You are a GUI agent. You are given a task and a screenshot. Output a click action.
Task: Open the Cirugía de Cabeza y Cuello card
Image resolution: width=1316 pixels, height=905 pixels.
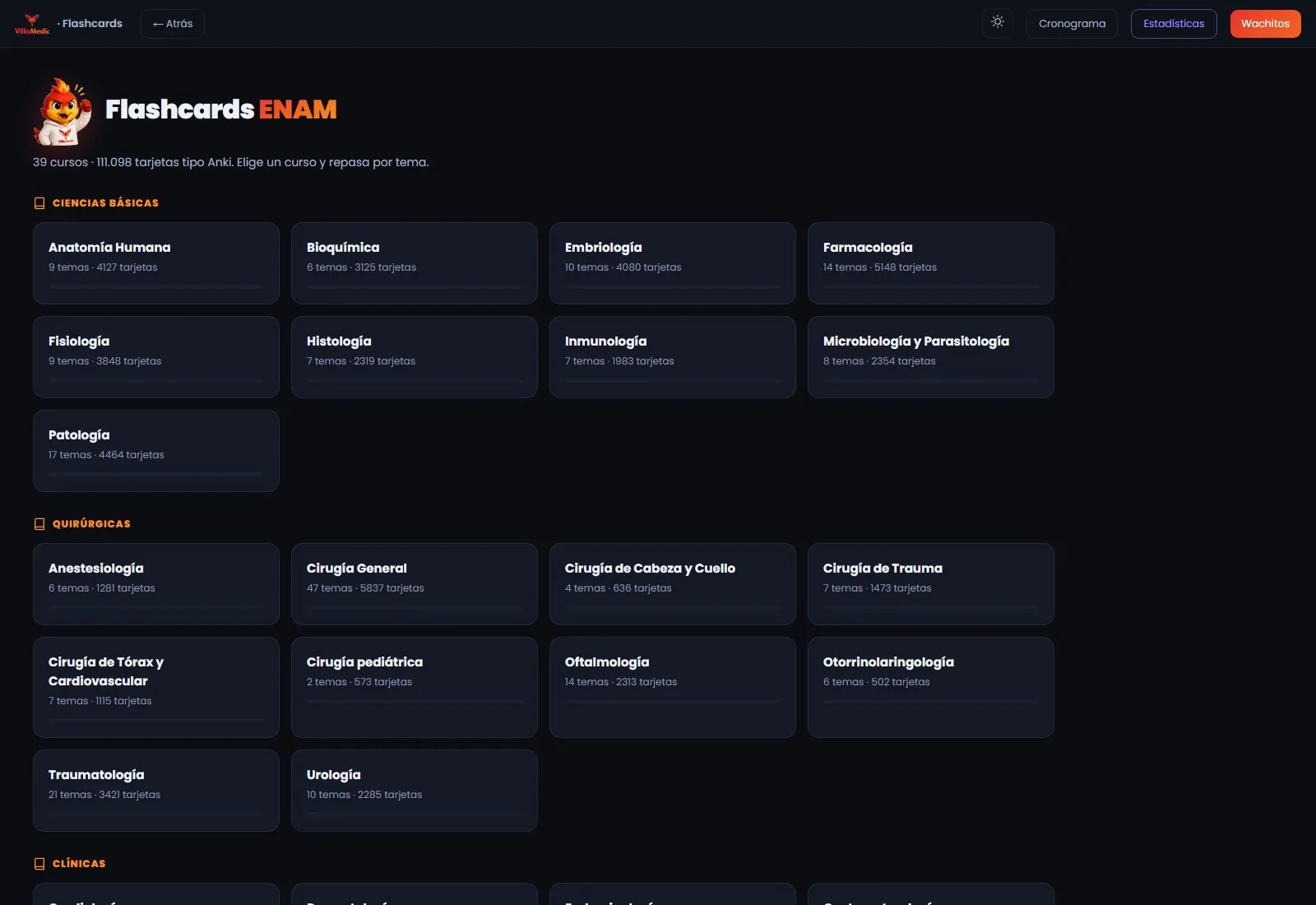coord(673,584)
